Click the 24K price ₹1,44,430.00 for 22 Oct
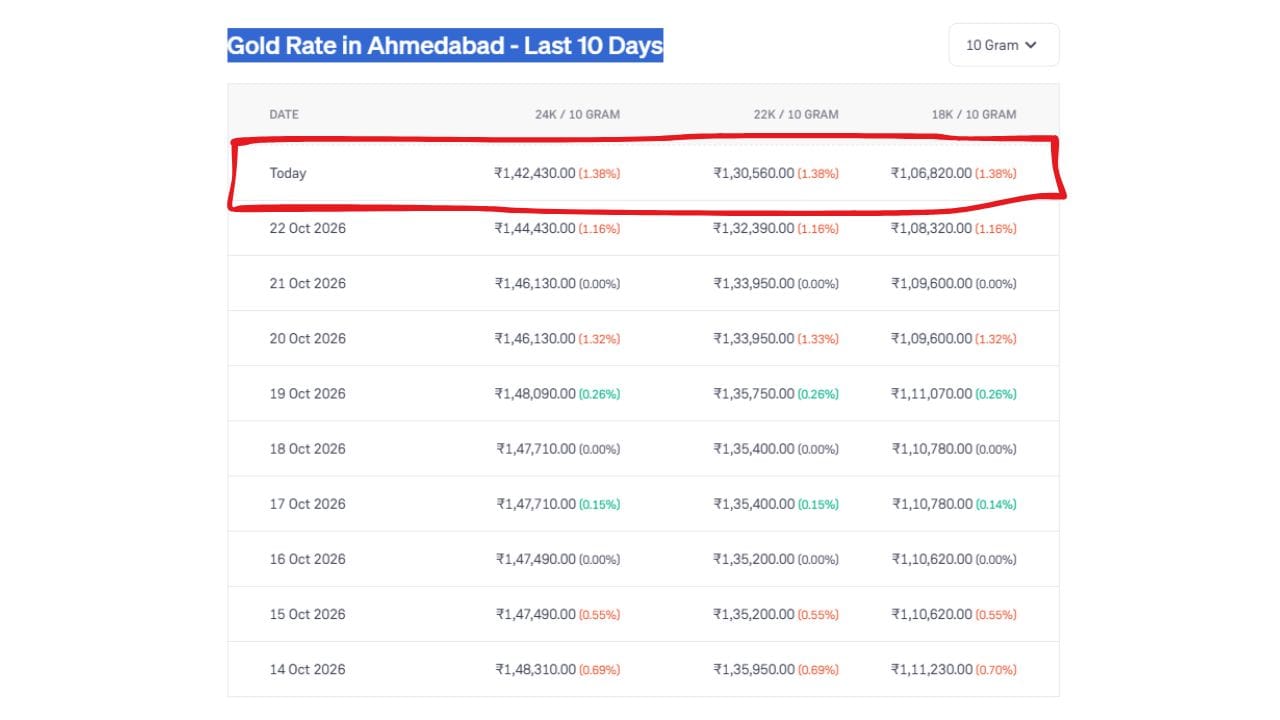This screenshot has width=1280, height=720. pos(535,228)
